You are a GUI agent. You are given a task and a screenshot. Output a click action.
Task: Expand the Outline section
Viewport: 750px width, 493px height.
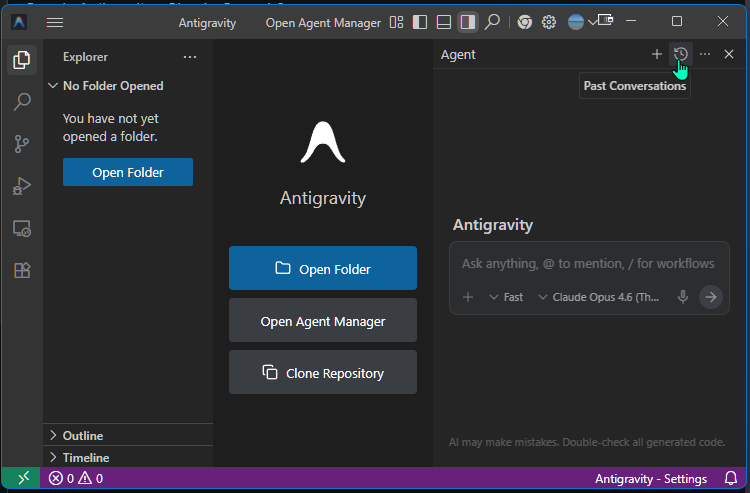pos(82,436)
